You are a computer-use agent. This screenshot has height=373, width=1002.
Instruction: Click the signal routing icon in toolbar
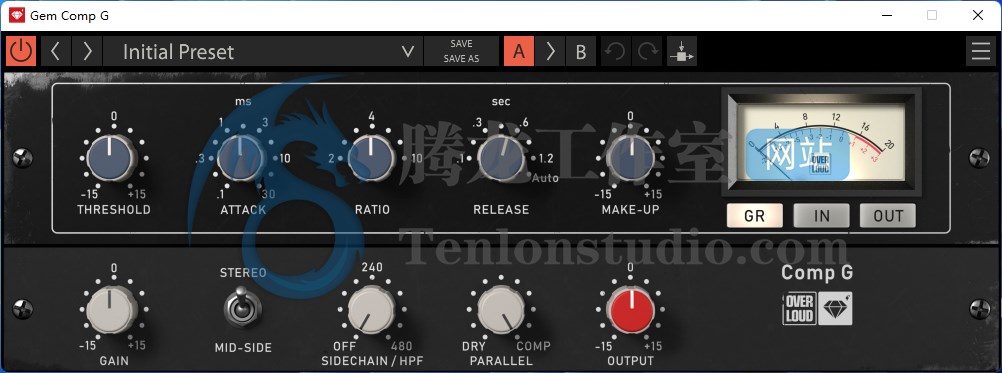point(682,52)
